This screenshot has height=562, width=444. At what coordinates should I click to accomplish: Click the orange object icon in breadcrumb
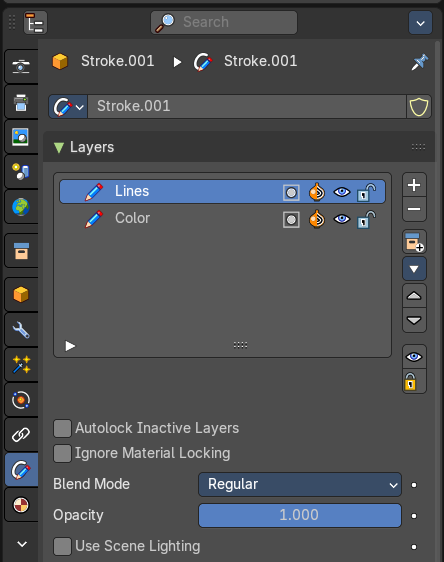[x=60, y=61]
